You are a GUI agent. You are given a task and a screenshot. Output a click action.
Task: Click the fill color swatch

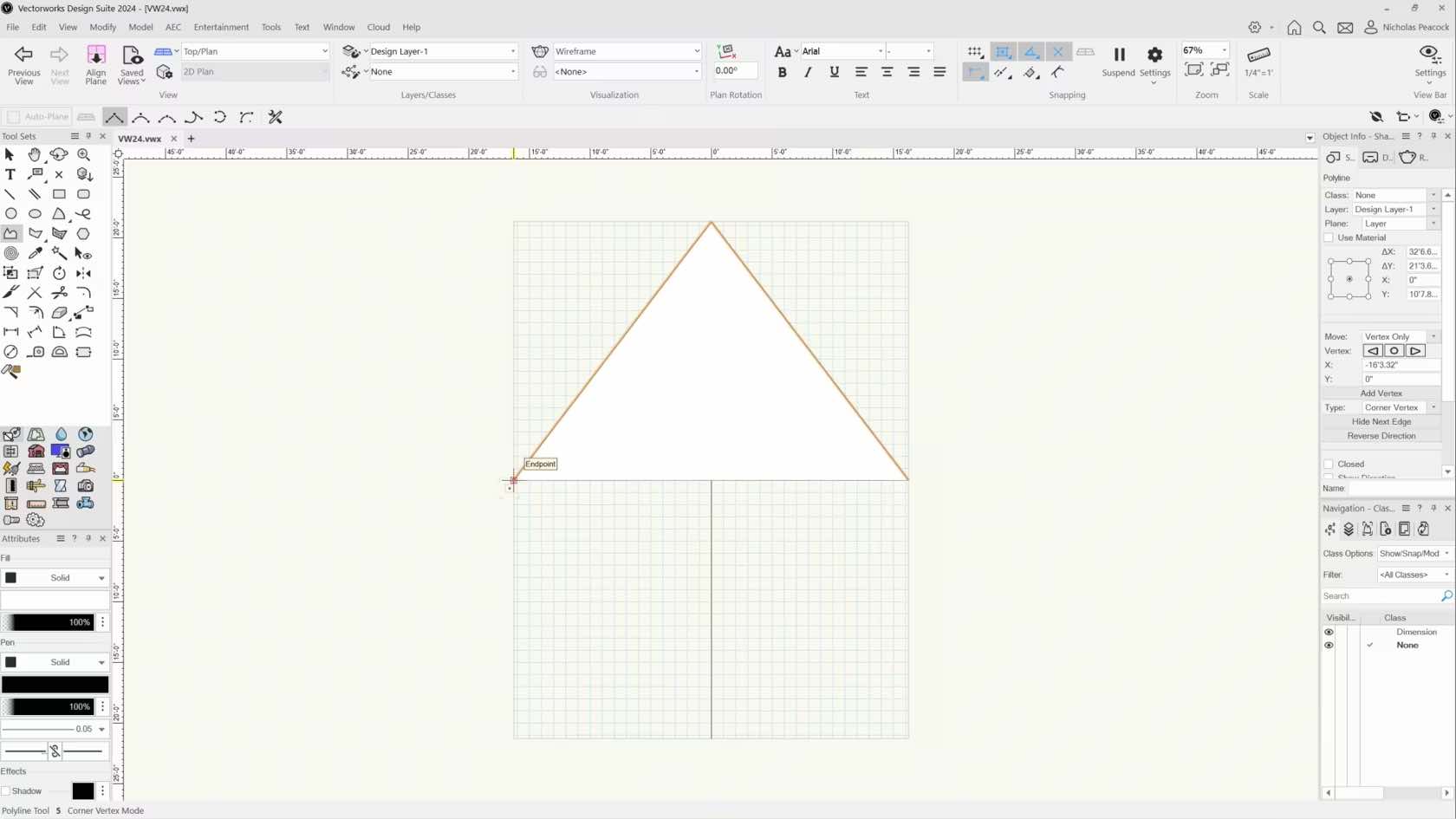55,600
